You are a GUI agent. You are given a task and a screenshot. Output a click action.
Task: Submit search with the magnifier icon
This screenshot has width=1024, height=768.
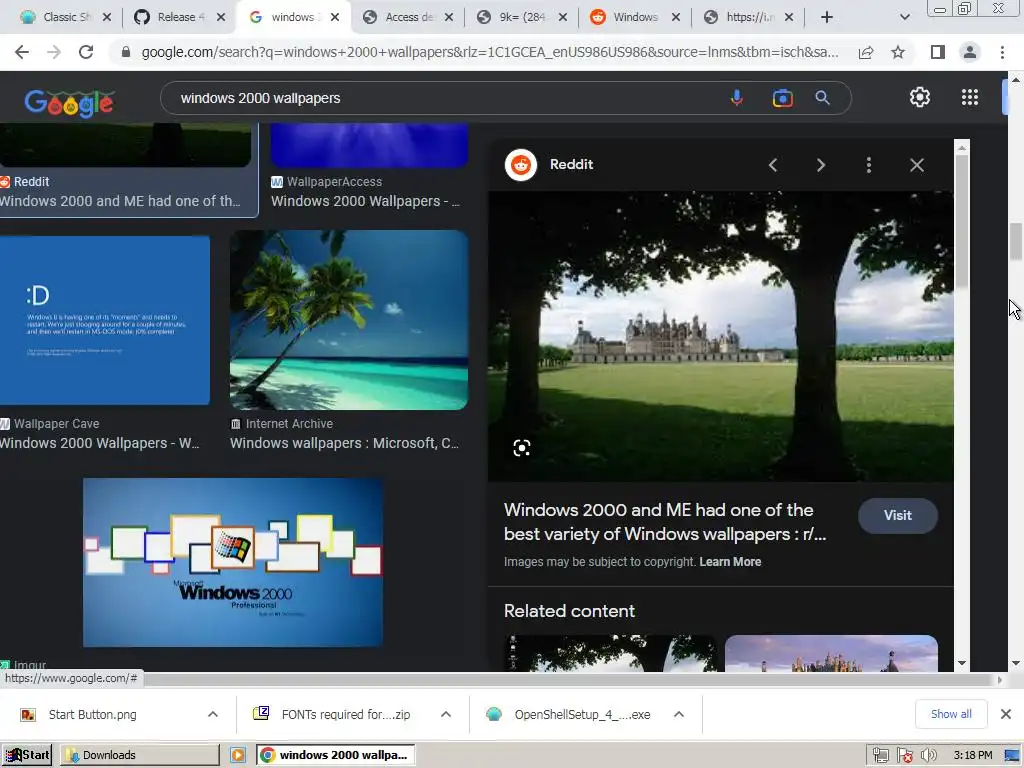pyautogui.click(x=822, y=98)
